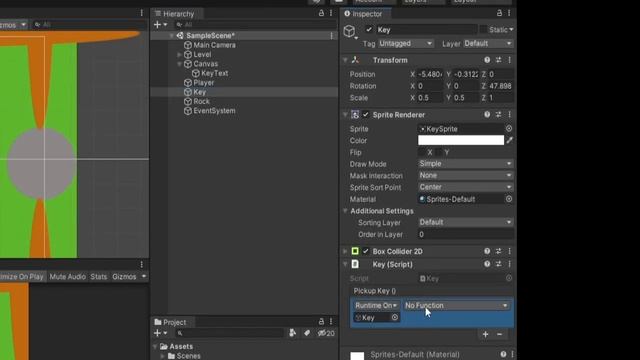
Task: Expand Box Collider 2D component
Action: [x=345, y=251]
